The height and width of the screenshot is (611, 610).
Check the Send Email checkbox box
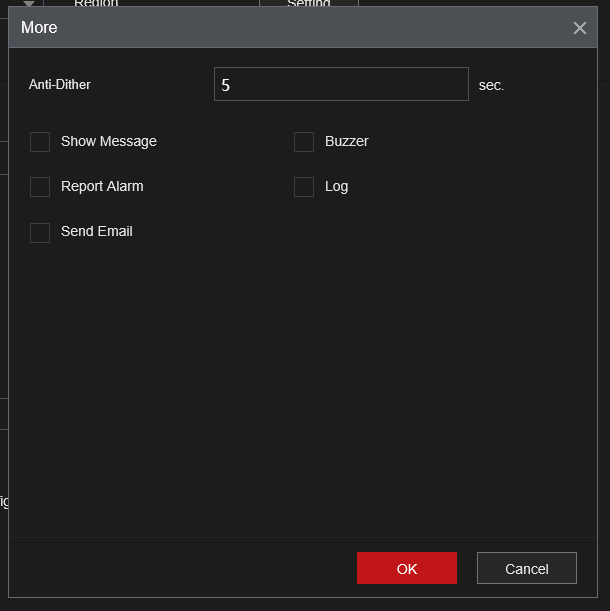pyautogui.click(x=40, y=232)
